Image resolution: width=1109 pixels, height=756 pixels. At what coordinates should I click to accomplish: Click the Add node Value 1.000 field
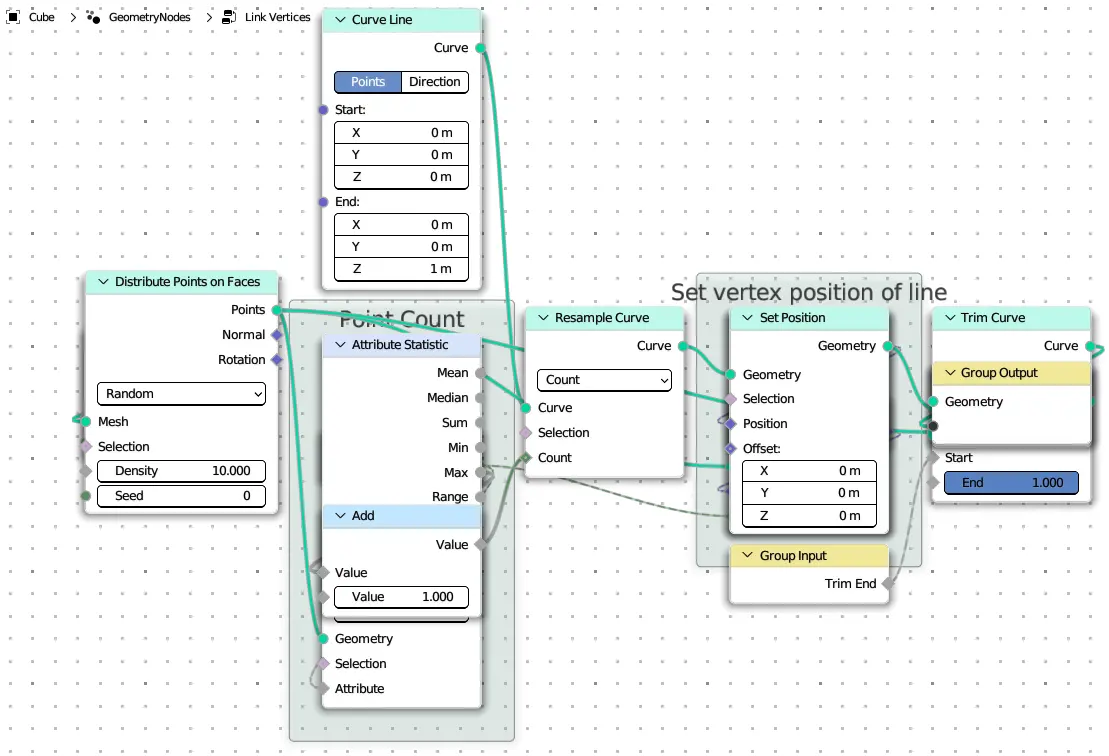[x=401, y=597]
